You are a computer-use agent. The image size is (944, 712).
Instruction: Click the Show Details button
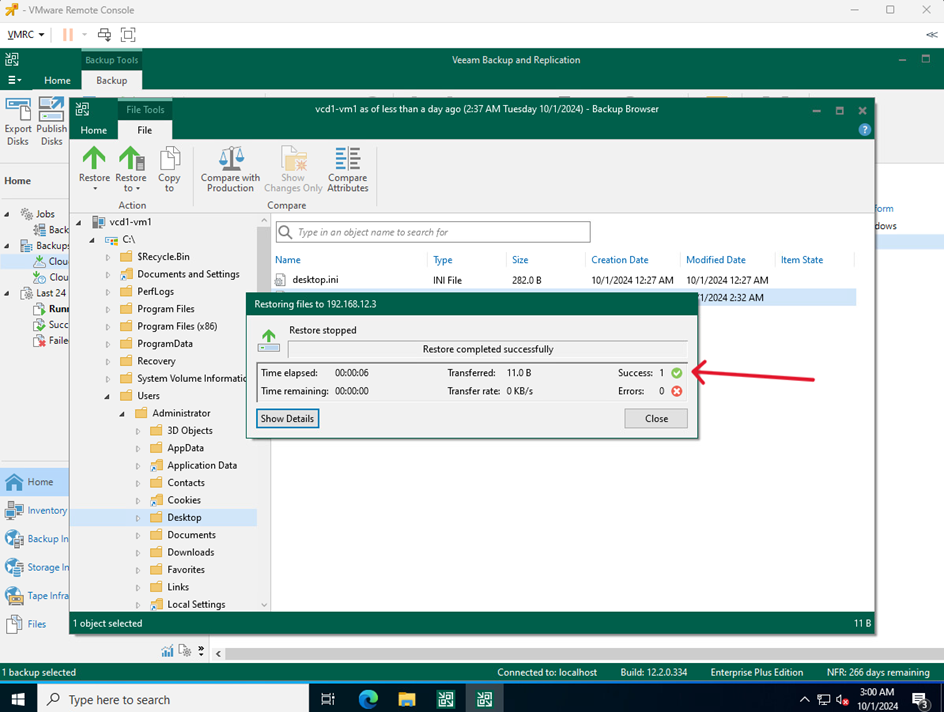(x=287, y=418)
